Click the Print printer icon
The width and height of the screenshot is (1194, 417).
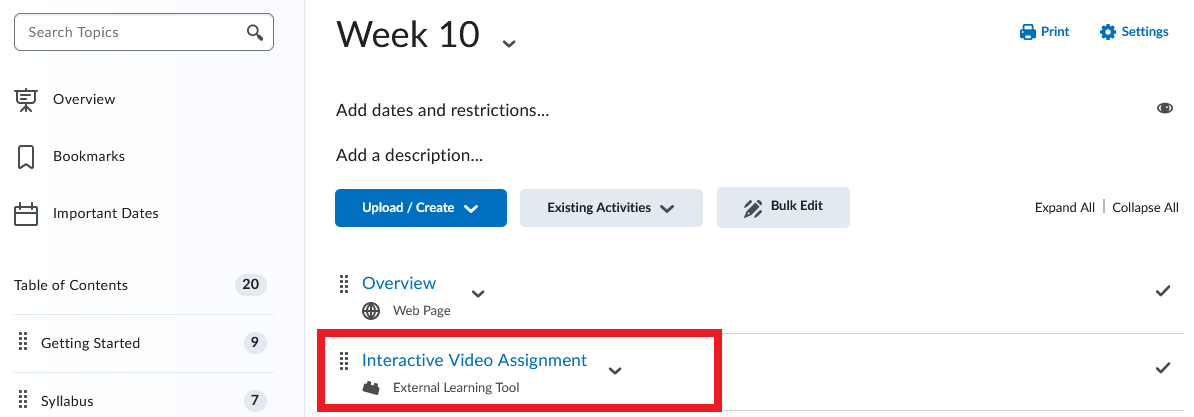1028,32
